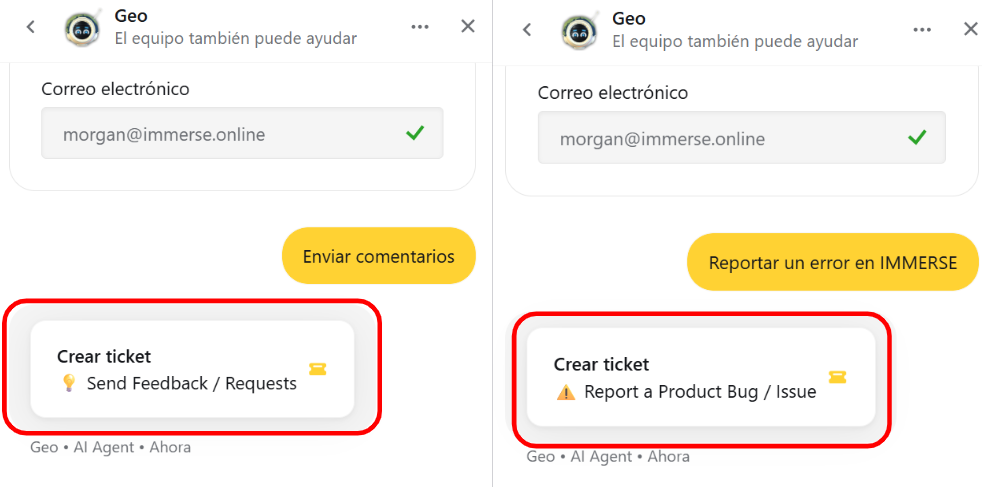Click ticket icon on Report Bug card
982x487 pixels.
click(837, 377)
